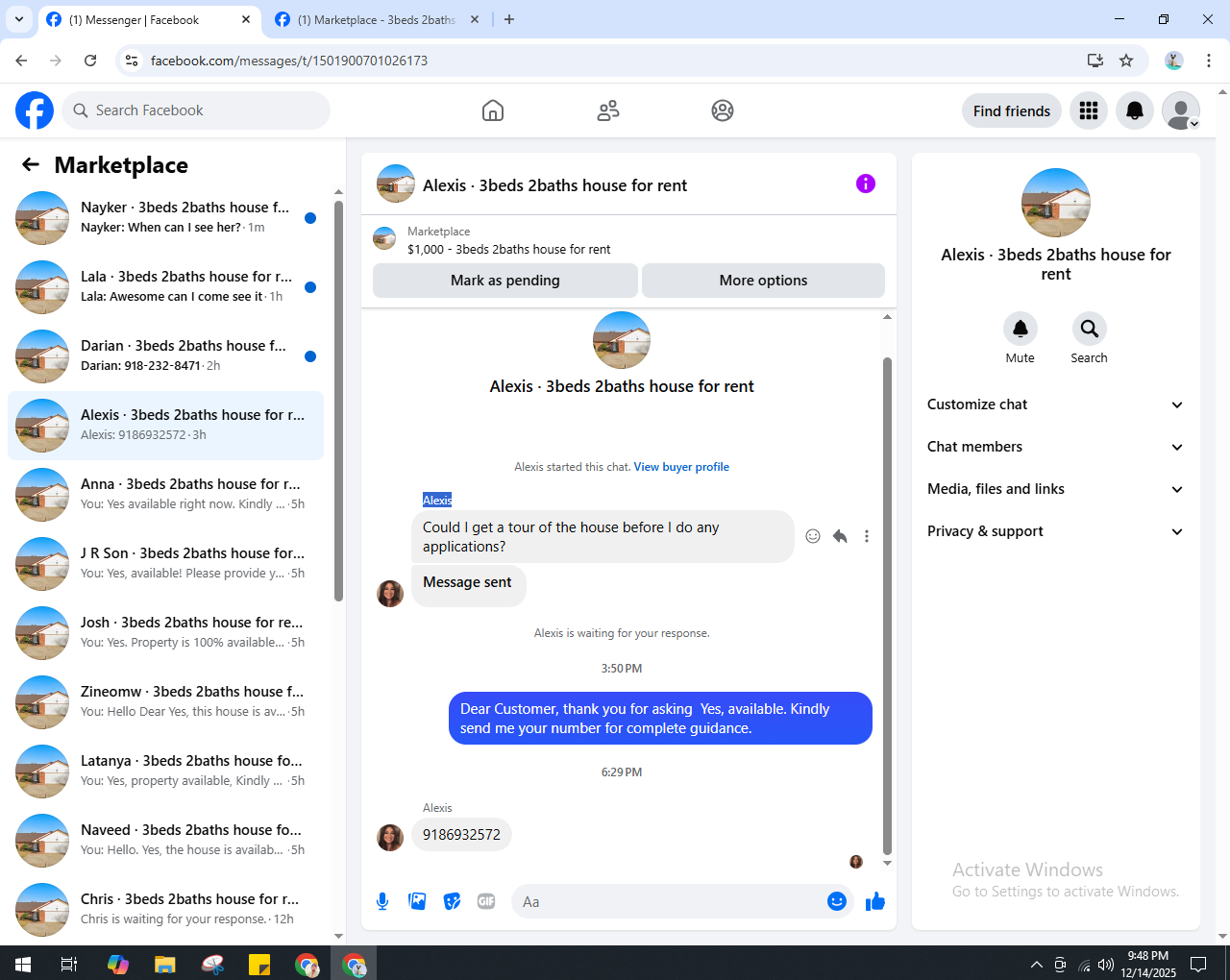This screenshot has height=980, width=1230.
Task: Go back using Marketplace back arrow
Action: tap(31, 164)
